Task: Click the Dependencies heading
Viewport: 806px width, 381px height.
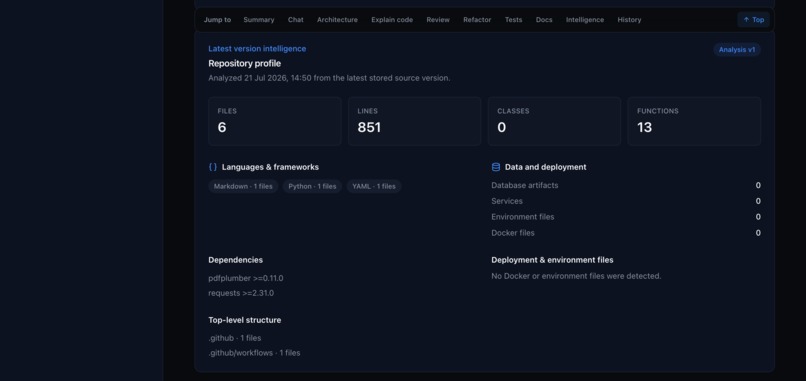Action: tap(235, 260)
